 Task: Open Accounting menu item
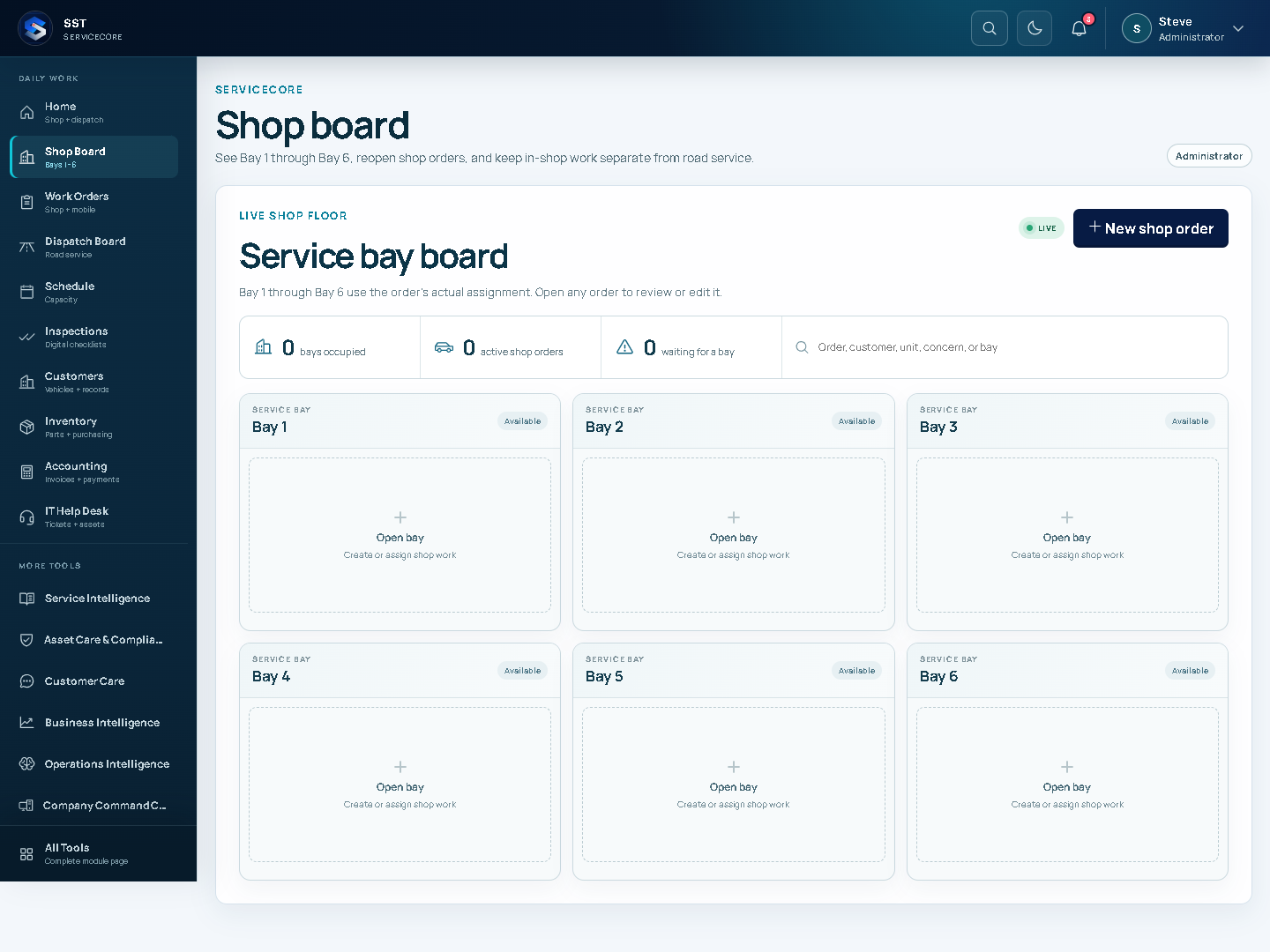94,472
